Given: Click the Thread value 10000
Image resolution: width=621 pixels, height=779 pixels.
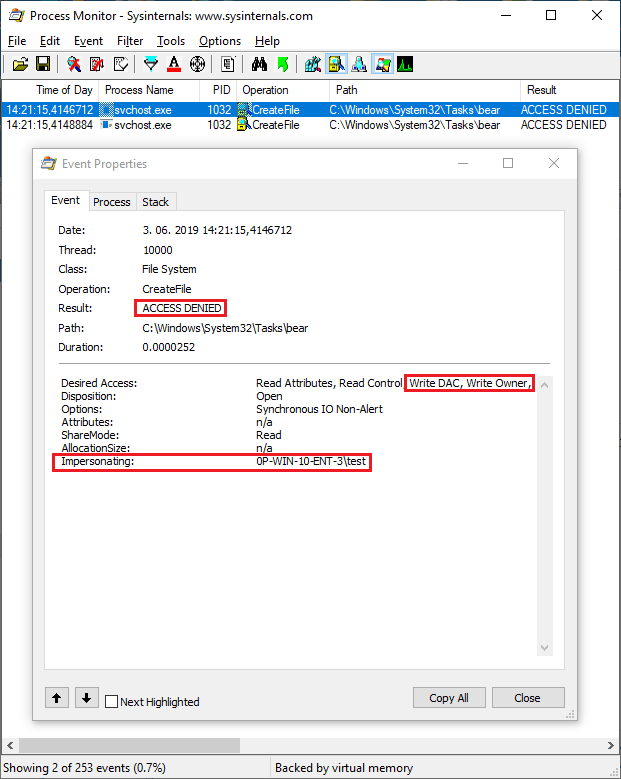Looking at the screenshot, I should [x=158, y=250].
